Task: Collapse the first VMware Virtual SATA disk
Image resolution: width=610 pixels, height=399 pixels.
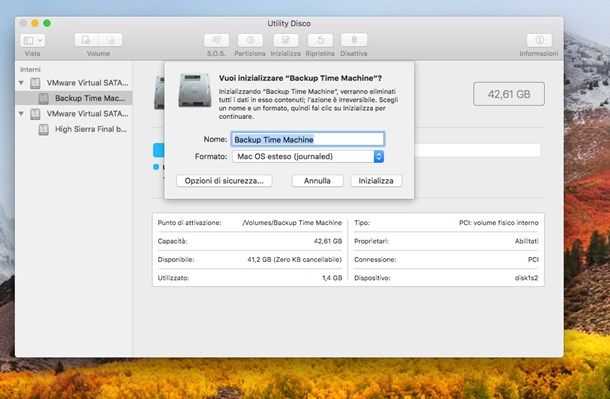Action: point(21,82)
